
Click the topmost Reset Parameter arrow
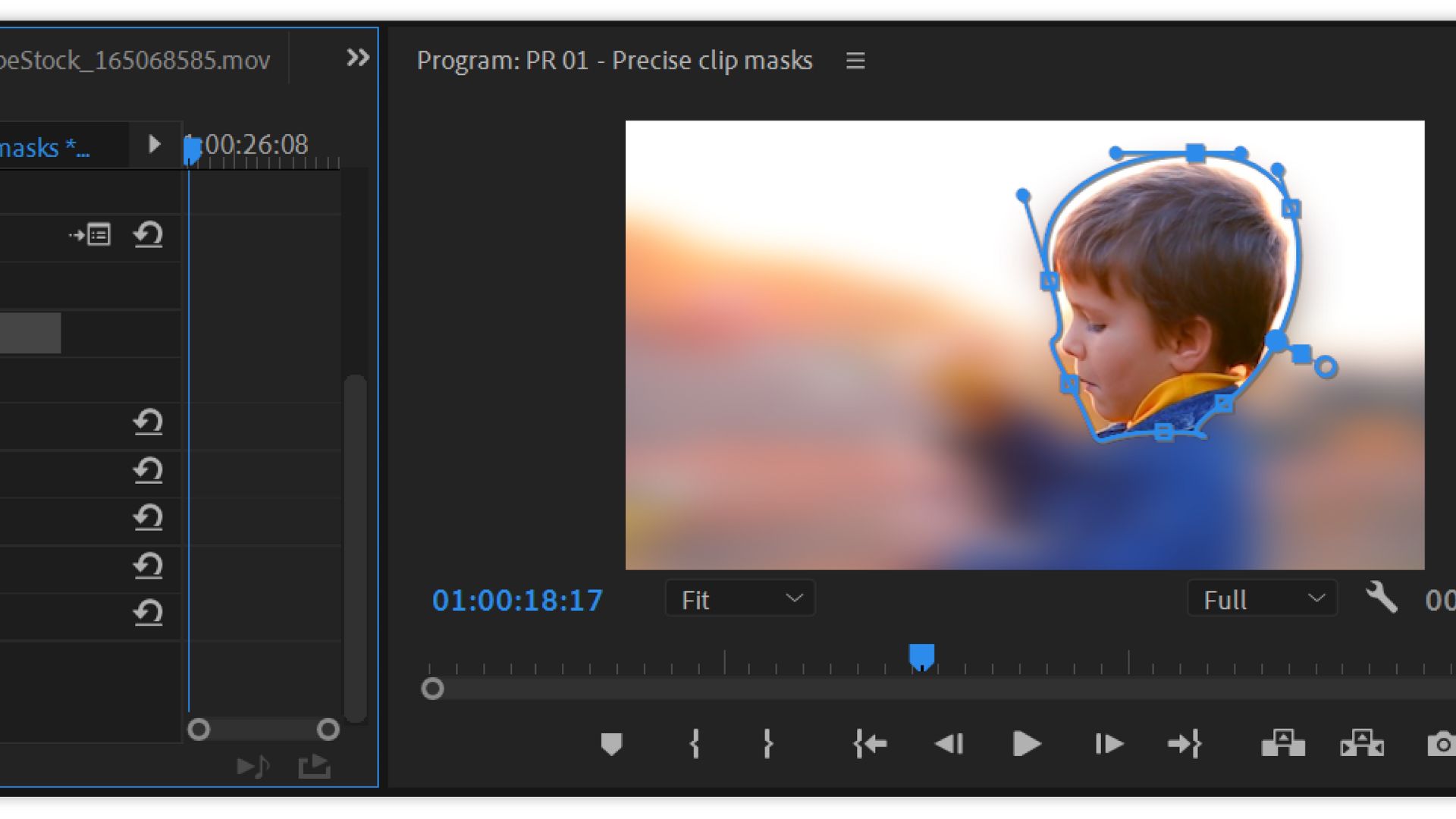pyautogui.click(x=148, y=235)
